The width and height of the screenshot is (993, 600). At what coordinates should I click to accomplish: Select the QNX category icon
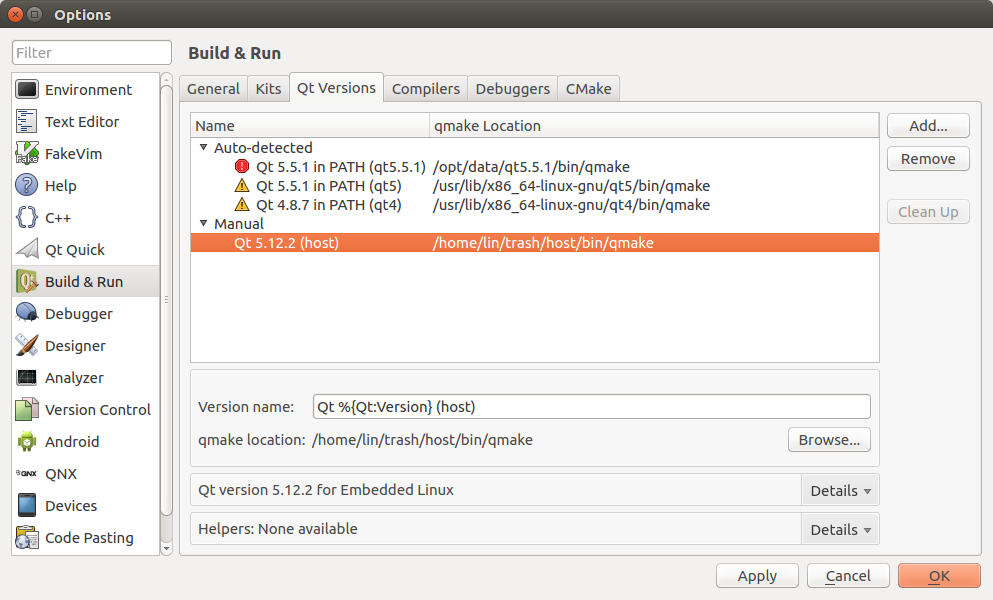[26, 473]
